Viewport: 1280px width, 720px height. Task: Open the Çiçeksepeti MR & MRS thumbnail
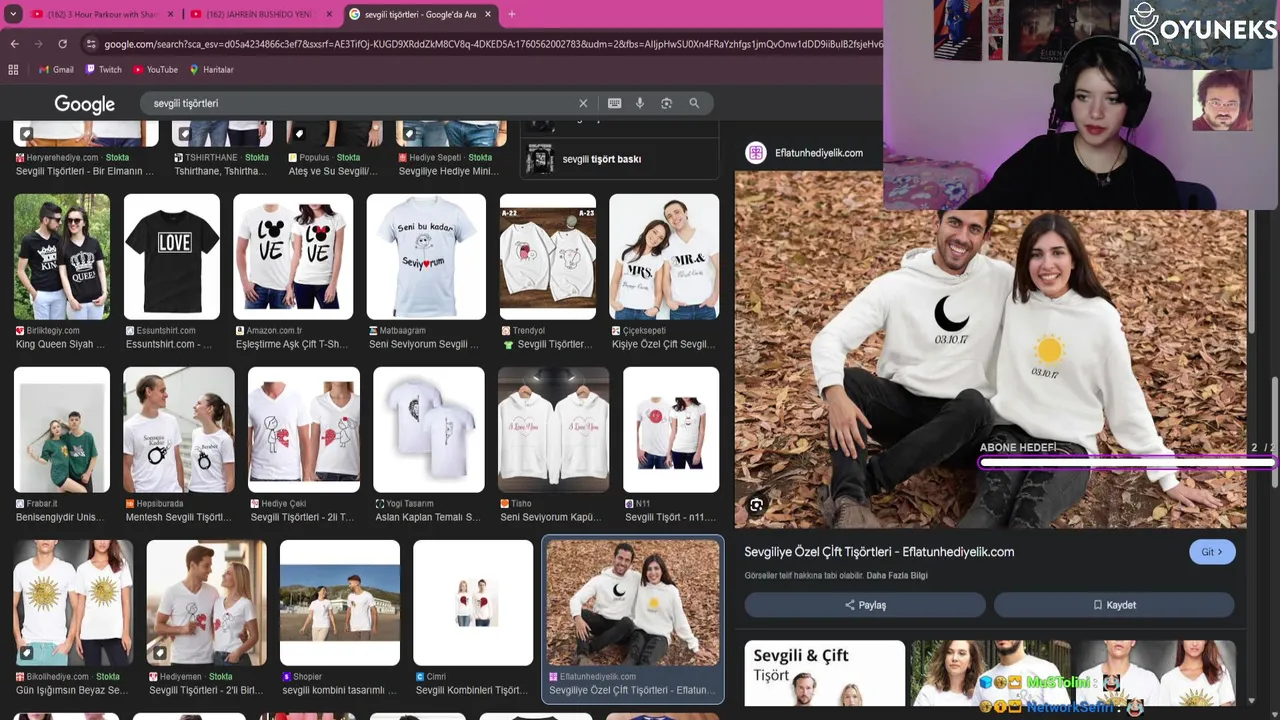[664, 257]
